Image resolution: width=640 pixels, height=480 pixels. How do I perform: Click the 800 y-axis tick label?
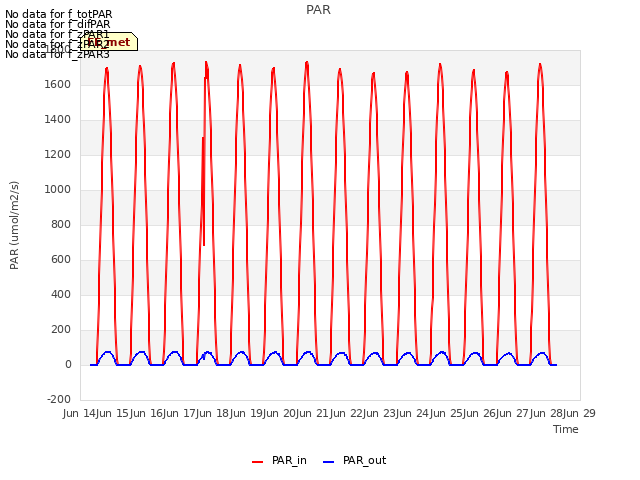(61, 224)
